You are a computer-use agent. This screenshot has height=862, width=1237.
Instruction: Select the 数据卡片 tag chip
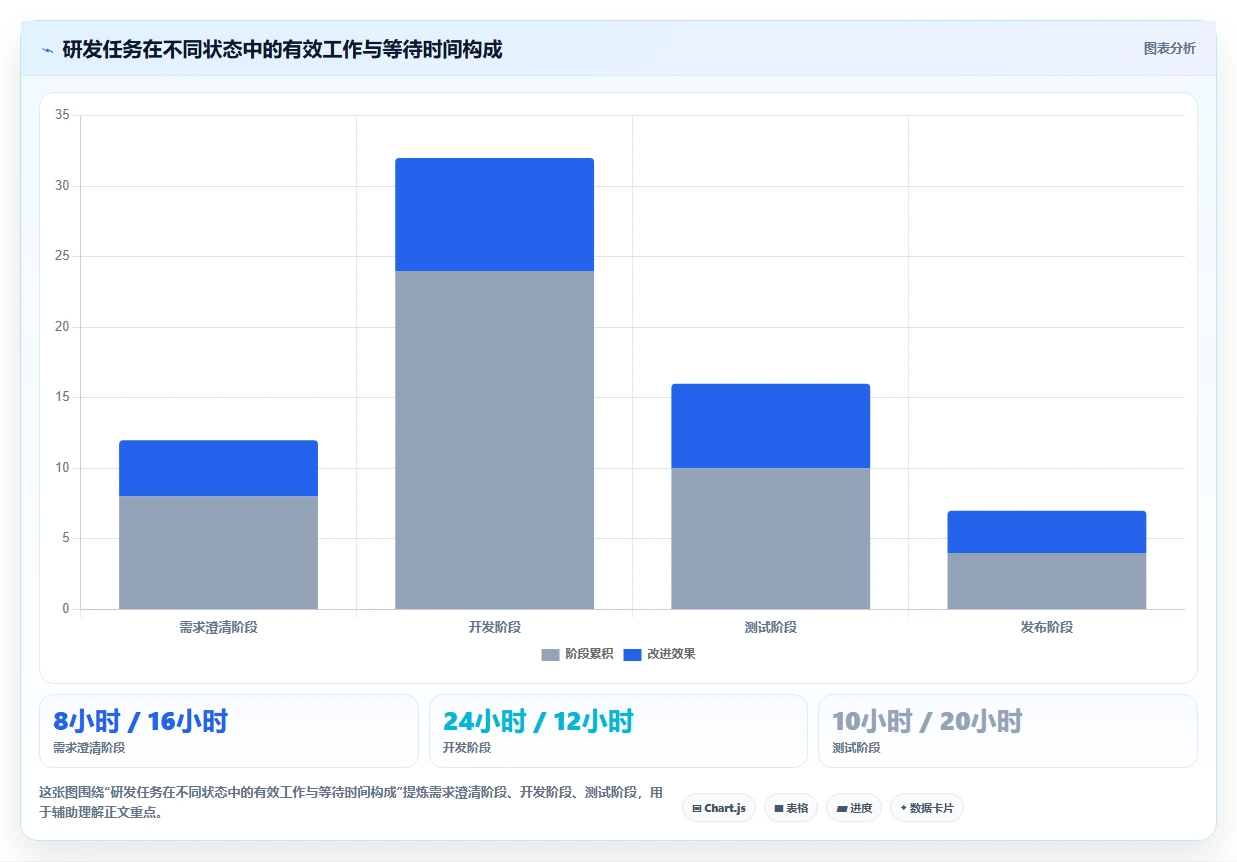(926, 808)
